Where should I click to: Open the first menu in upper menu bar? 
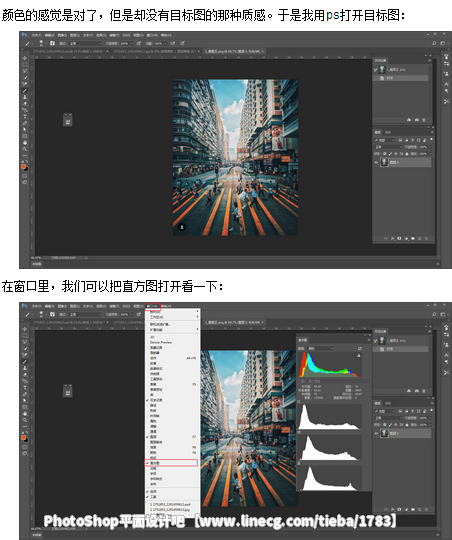(37, 35)
